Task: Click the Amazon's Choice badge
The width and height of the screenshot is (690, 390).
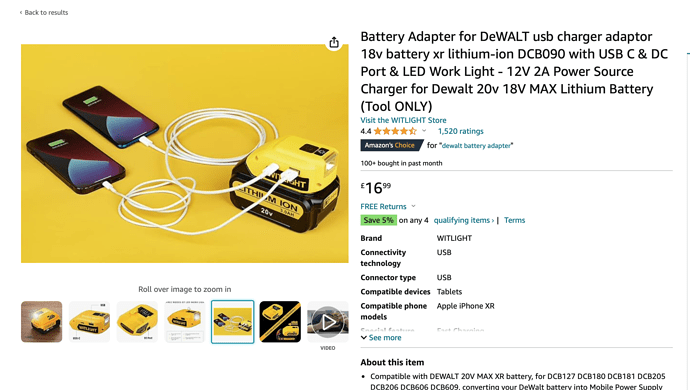Action: point(391,145)
